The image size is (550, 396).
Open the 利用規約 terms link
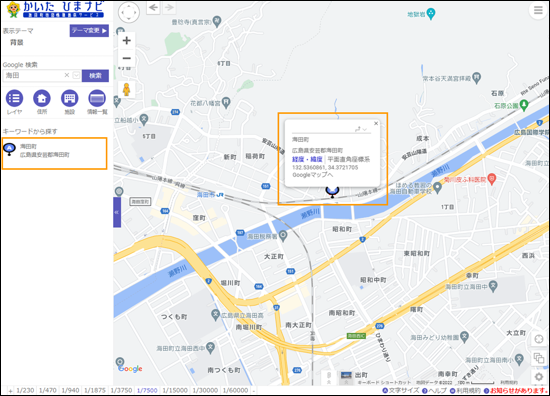tap(465, 390)
